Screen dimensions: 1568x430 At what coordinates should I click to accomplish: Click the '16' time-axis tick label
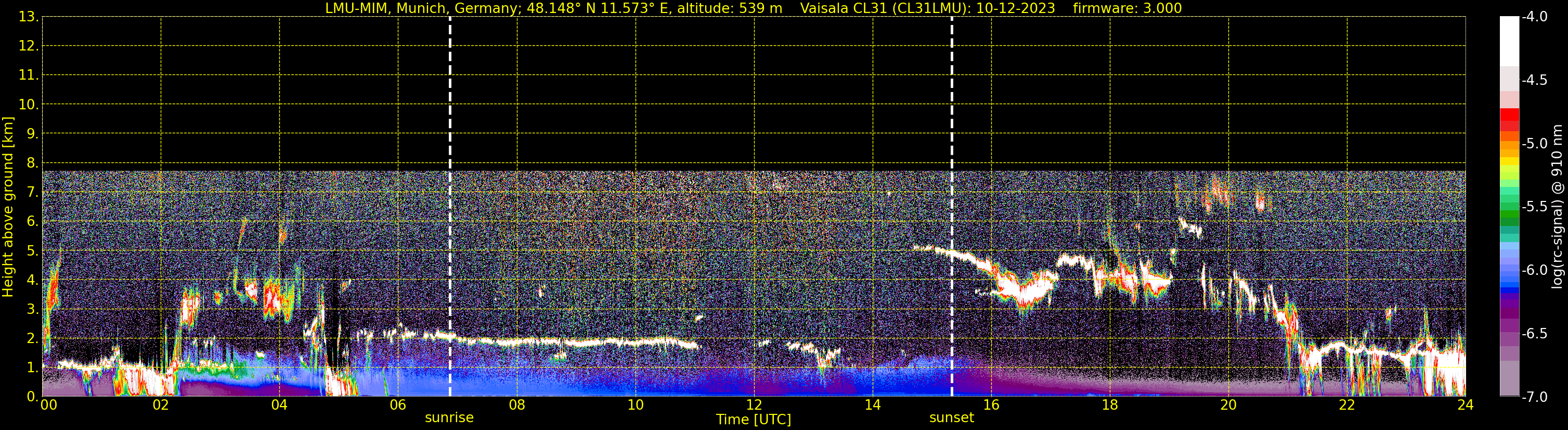point(992,405)
